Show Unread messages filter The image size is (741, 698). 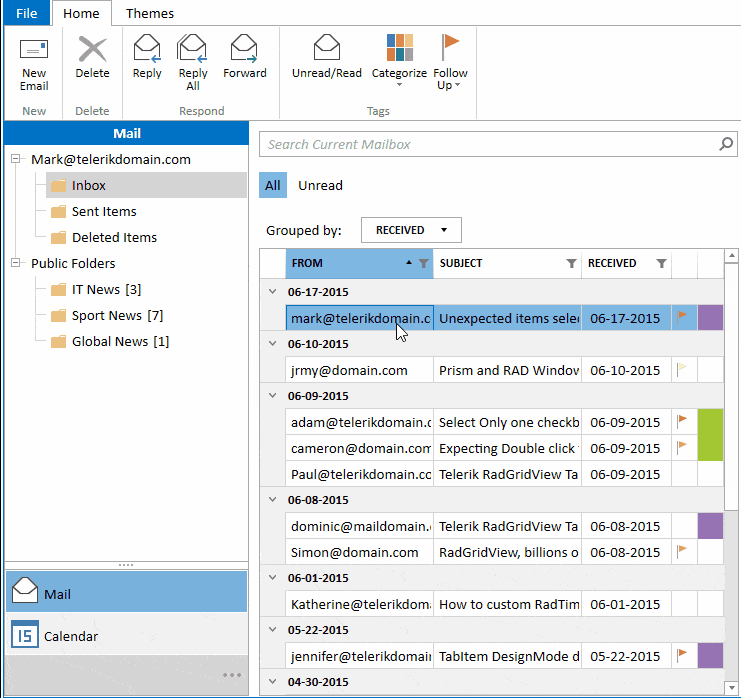320,185
